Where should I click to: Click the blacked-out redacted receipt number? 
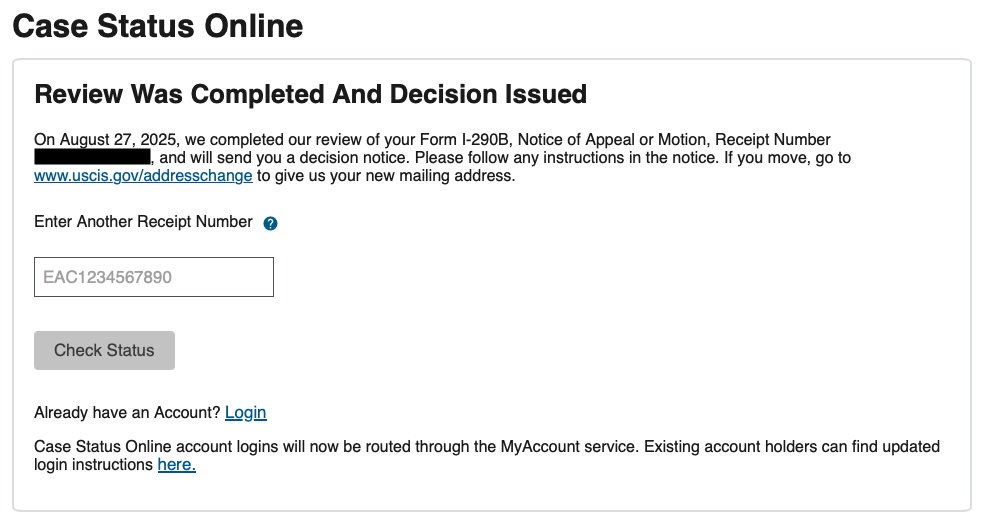pos(92,158)
